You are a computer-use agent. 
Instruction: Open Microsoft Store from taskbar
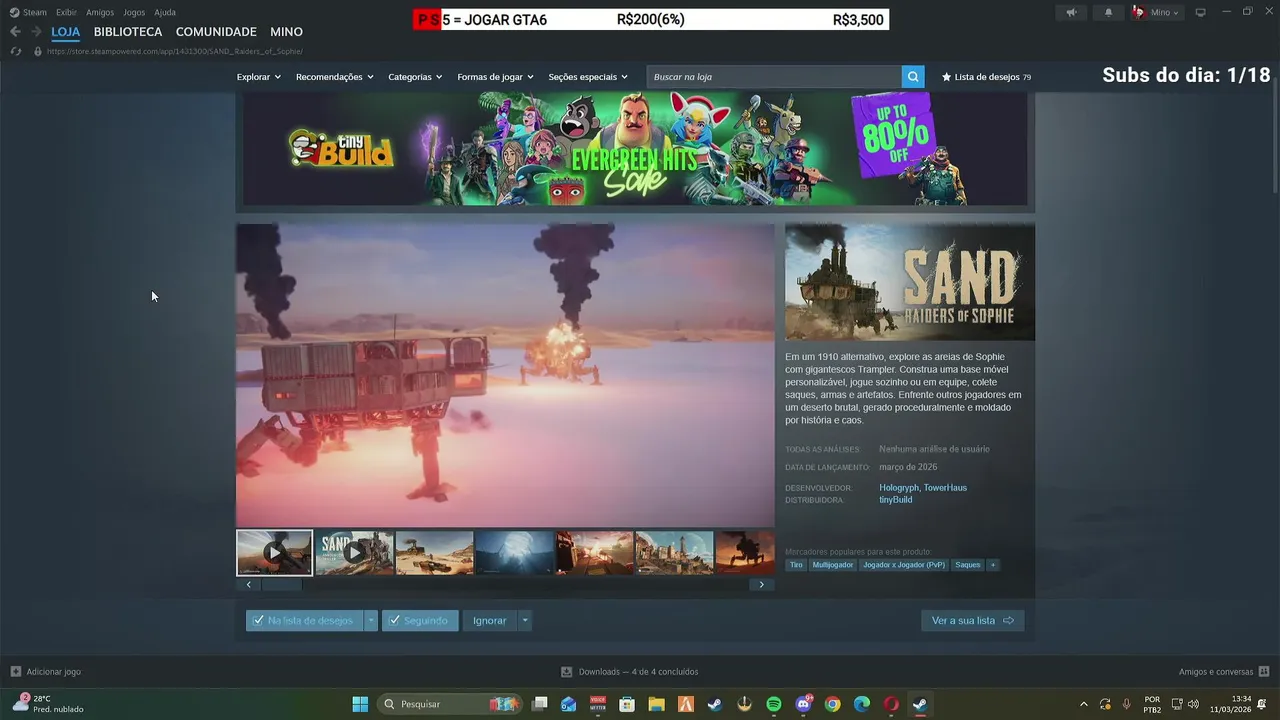[x=627, y=704]
